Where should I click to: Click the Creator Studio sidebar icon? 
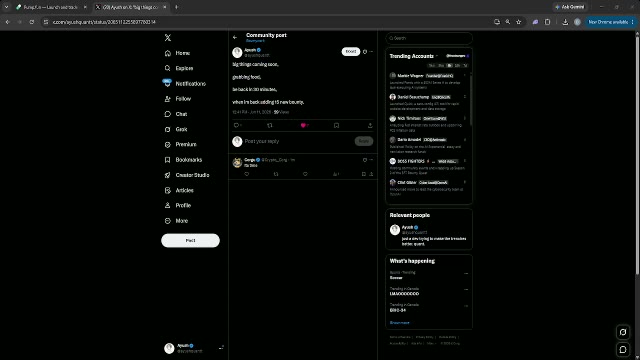(x=167, y=175)
